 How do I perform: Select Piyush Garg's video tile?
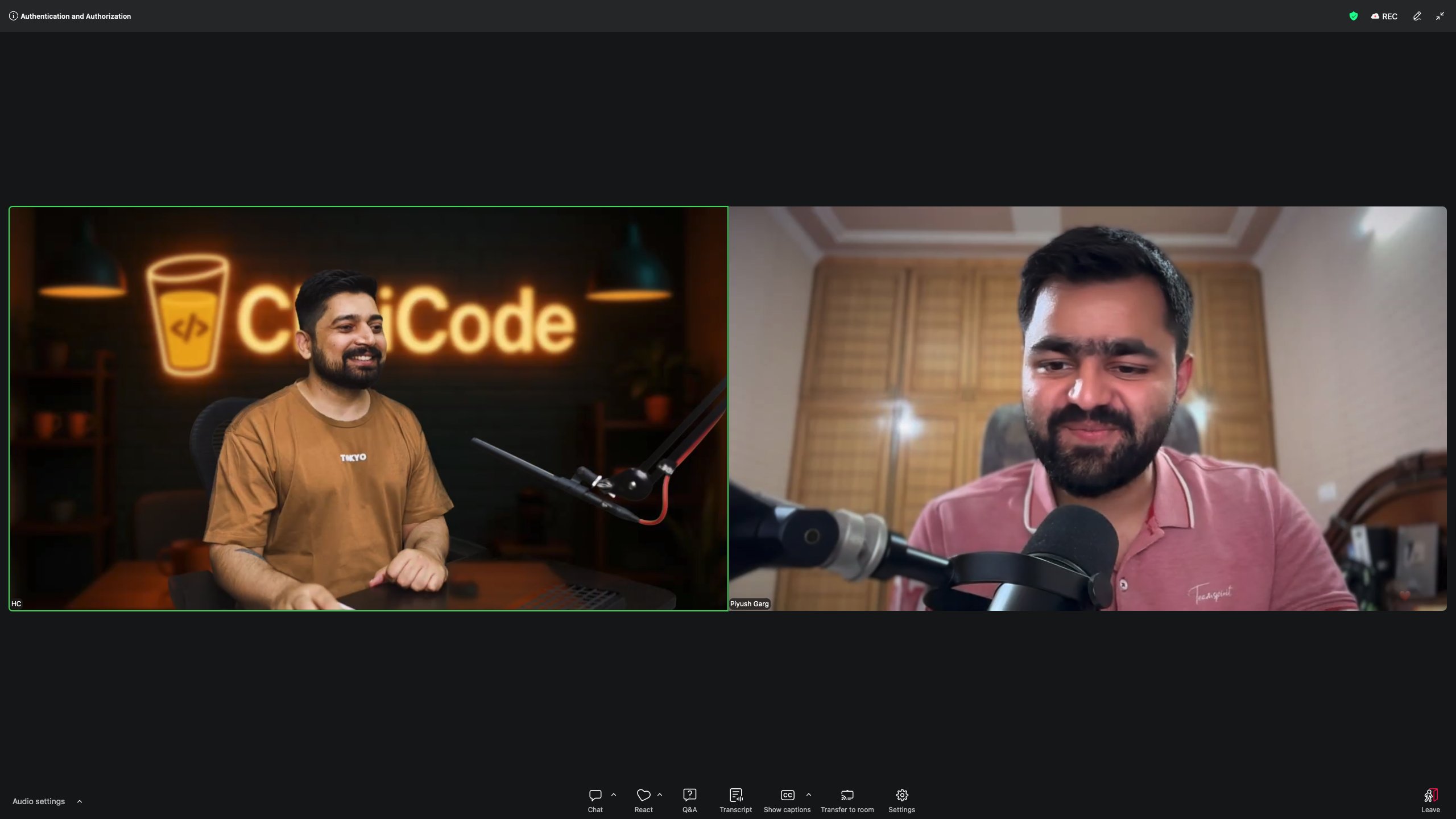(x=1087, y=408)
